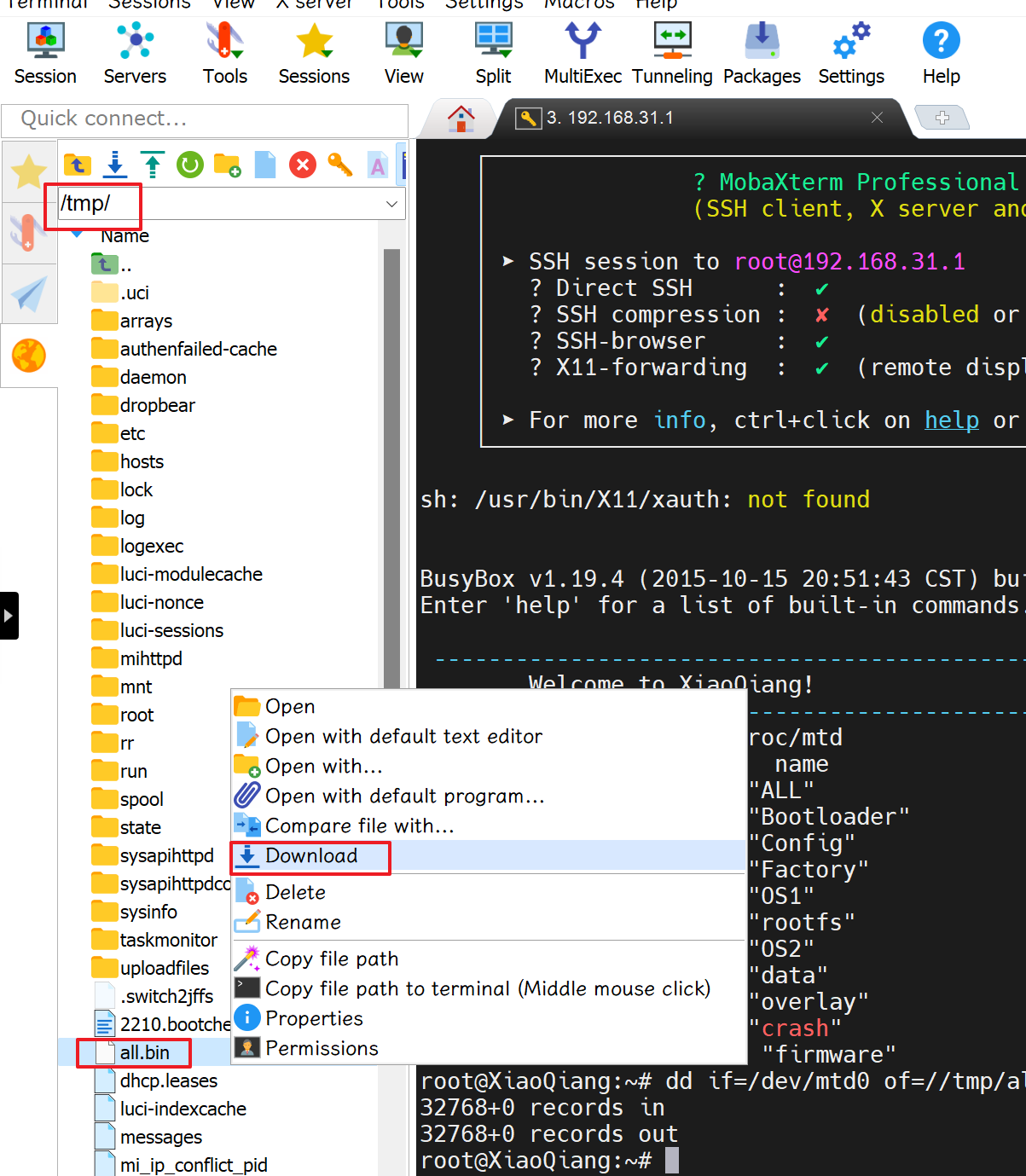
Task: Choose Permissions from the context menu
Action: click(322, 1049)
